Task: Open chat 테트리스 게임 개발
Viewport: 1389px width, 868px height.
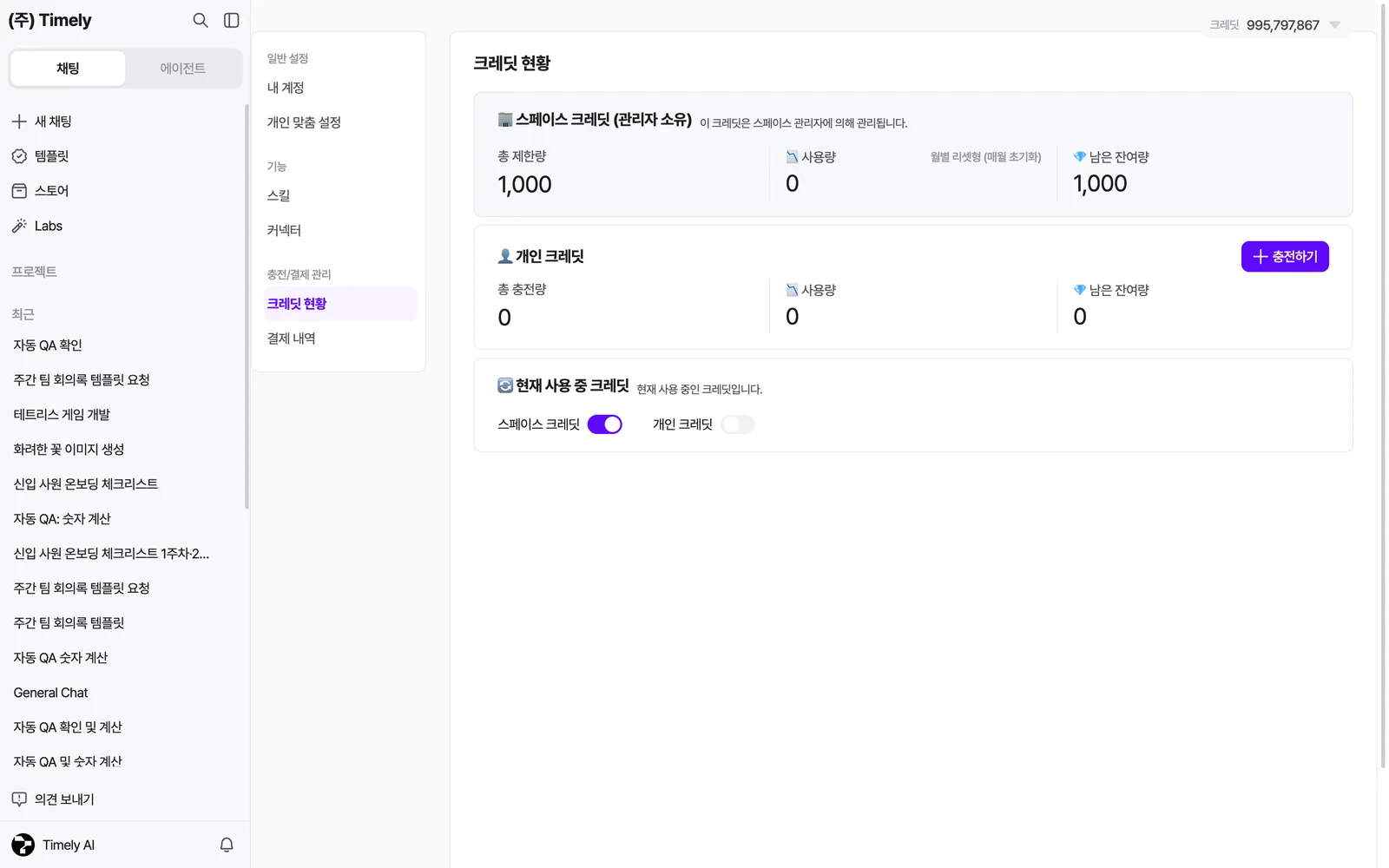Action: coord(62,415)
